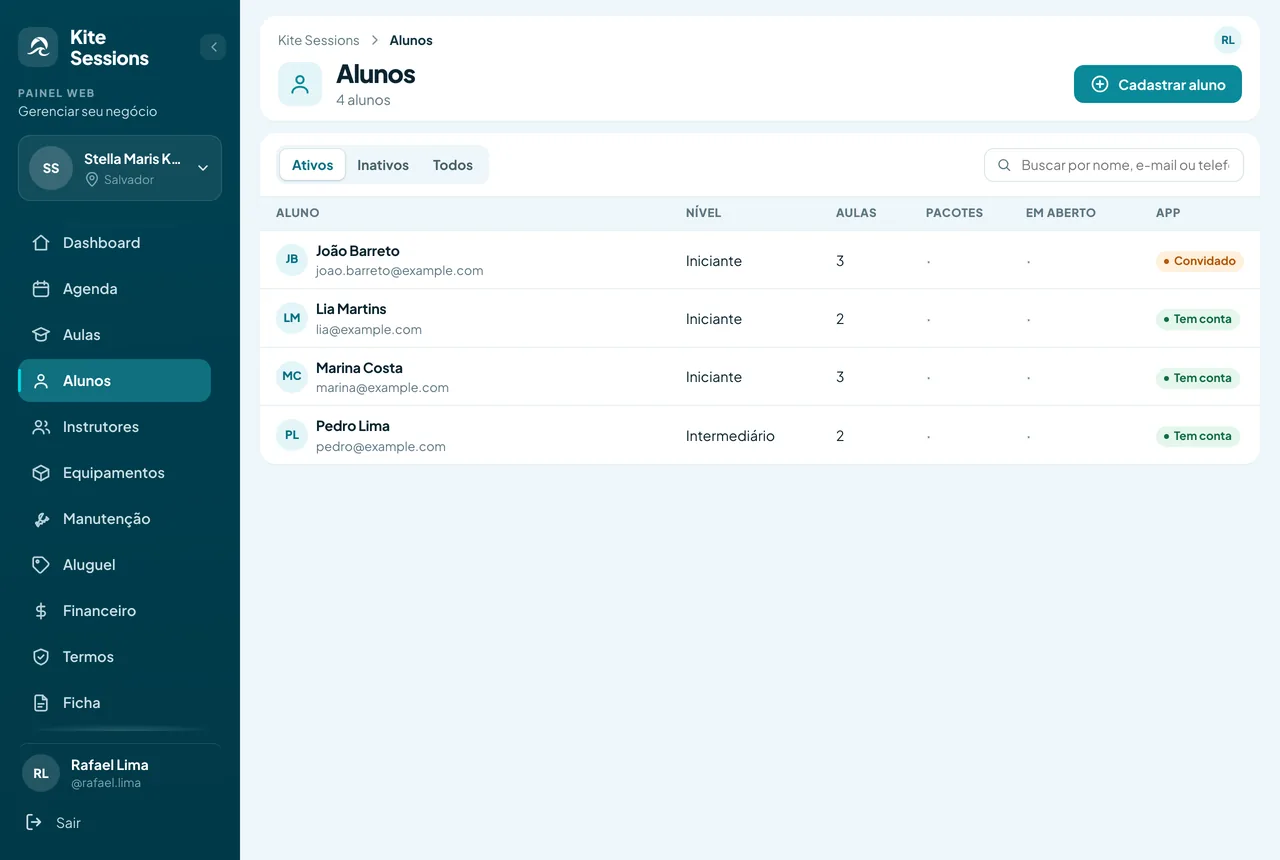Click the Sair logout icon
Viewport: 1280px width, 860px height.
click(34, 822)
